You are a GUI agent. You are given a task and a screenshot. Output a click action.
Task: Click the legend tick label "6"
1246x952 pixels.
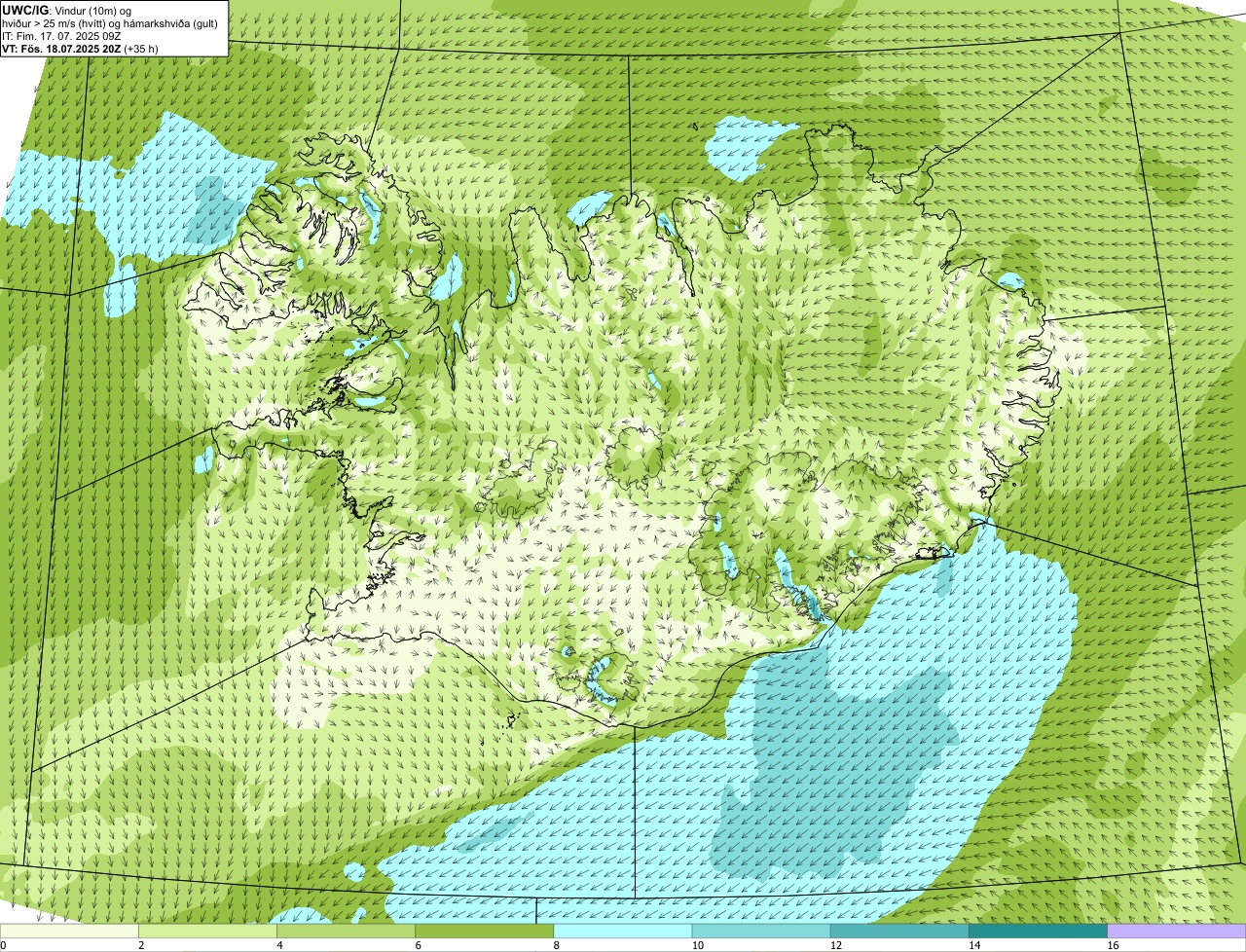tap(418, 945)
